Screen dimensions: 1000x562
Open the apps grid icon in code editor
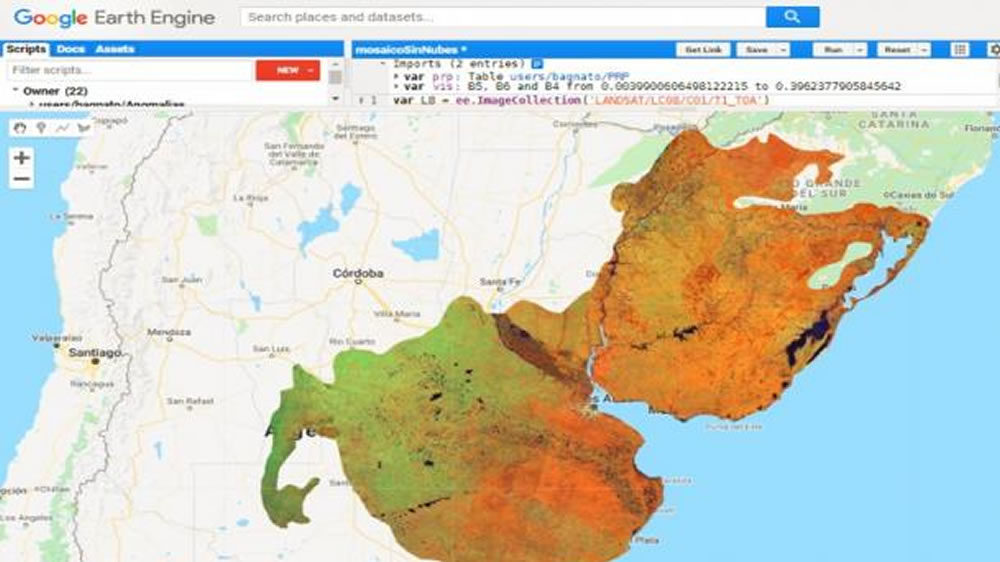coord(959,49)
